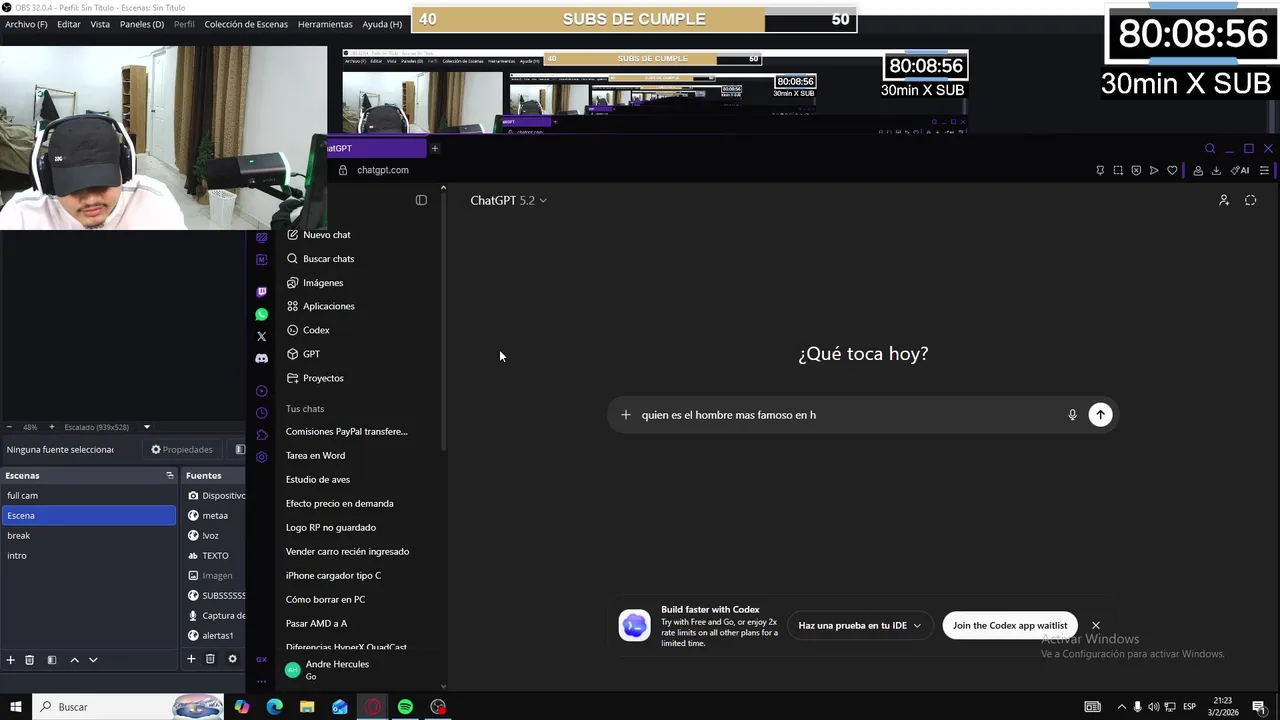This screenshot has width=1280, height=720.
Task: Open the extensions cube icon in Opera sidebar
Action: point(262,435)
